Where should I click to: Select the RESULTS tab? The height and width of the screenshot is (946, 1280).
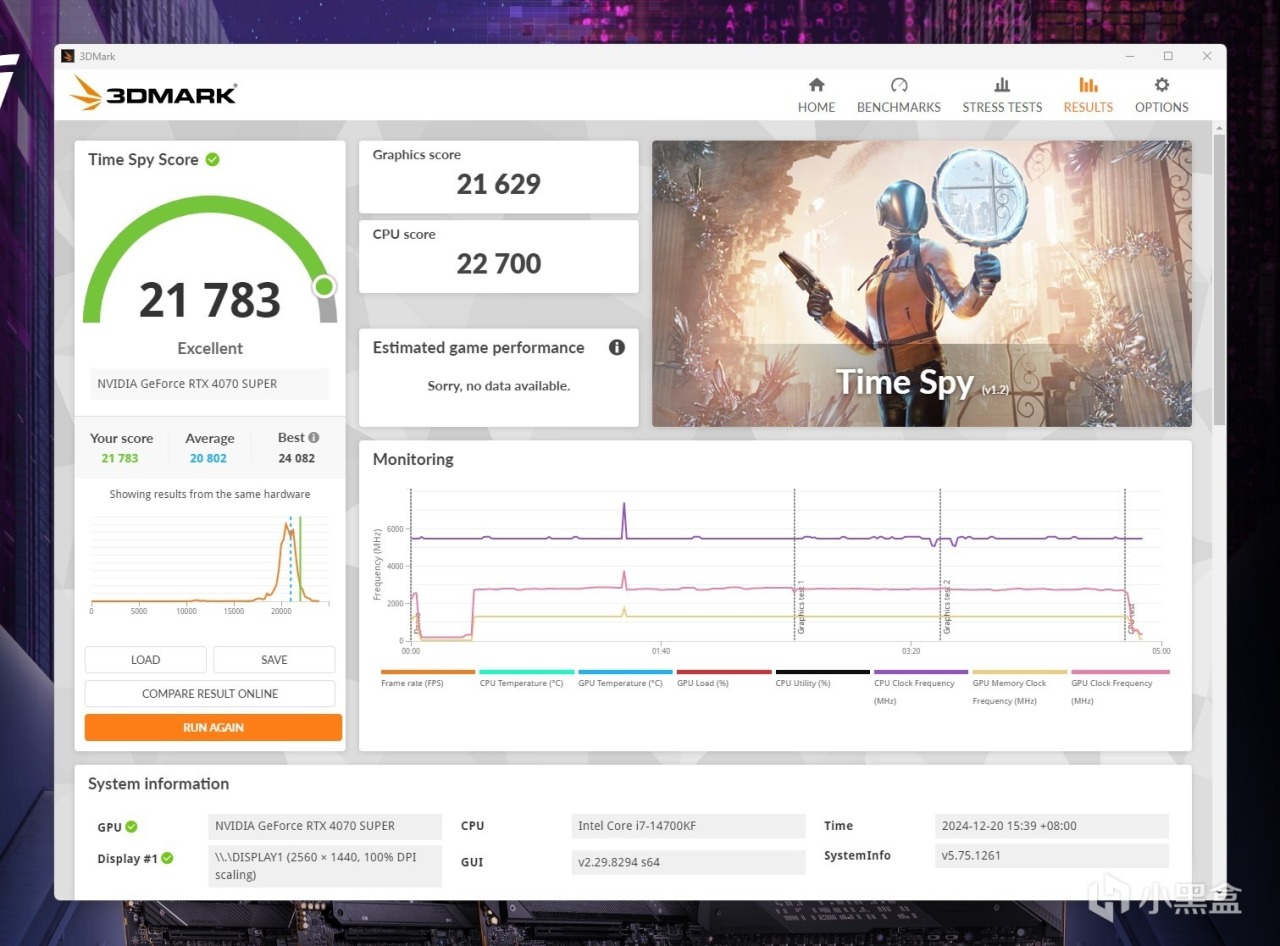tap(1088, 95)
